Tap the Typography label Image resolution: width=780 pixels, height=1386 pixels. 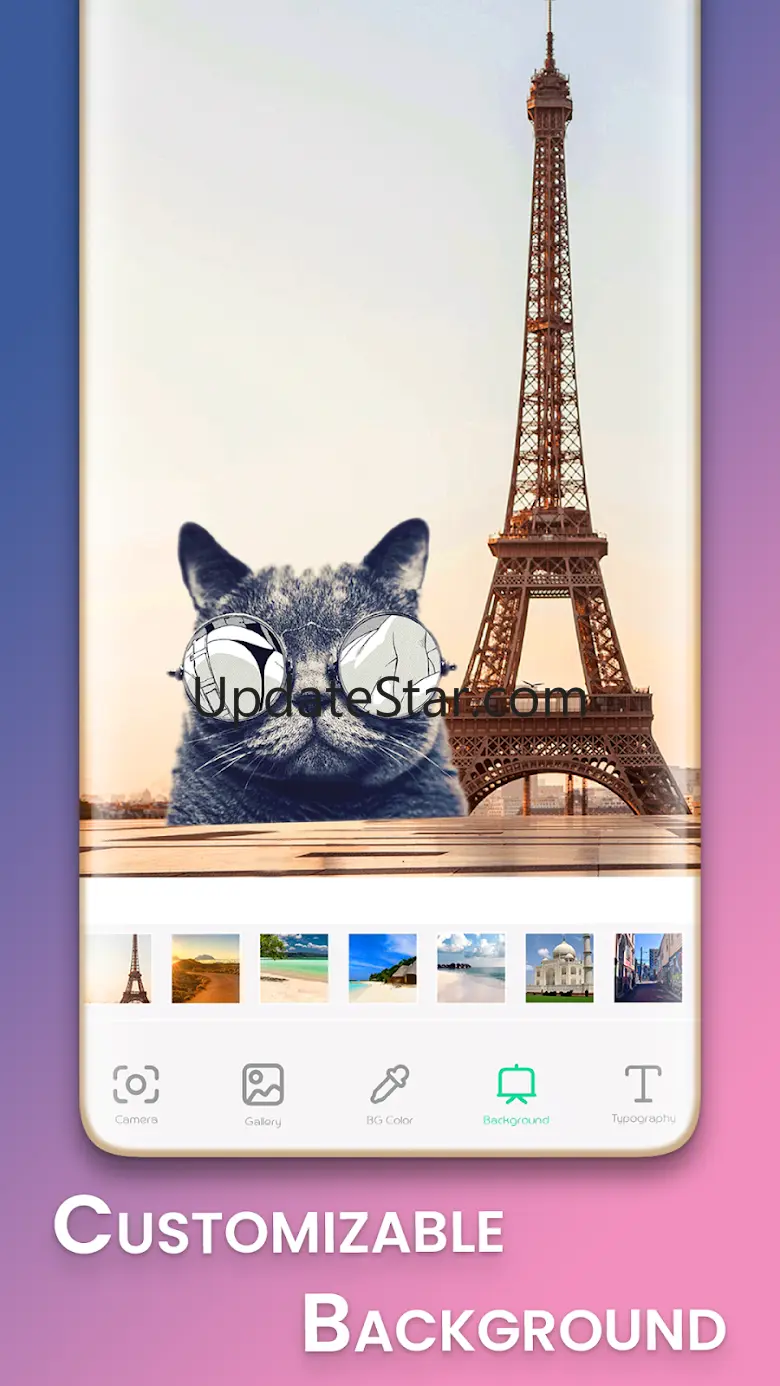643,1119
